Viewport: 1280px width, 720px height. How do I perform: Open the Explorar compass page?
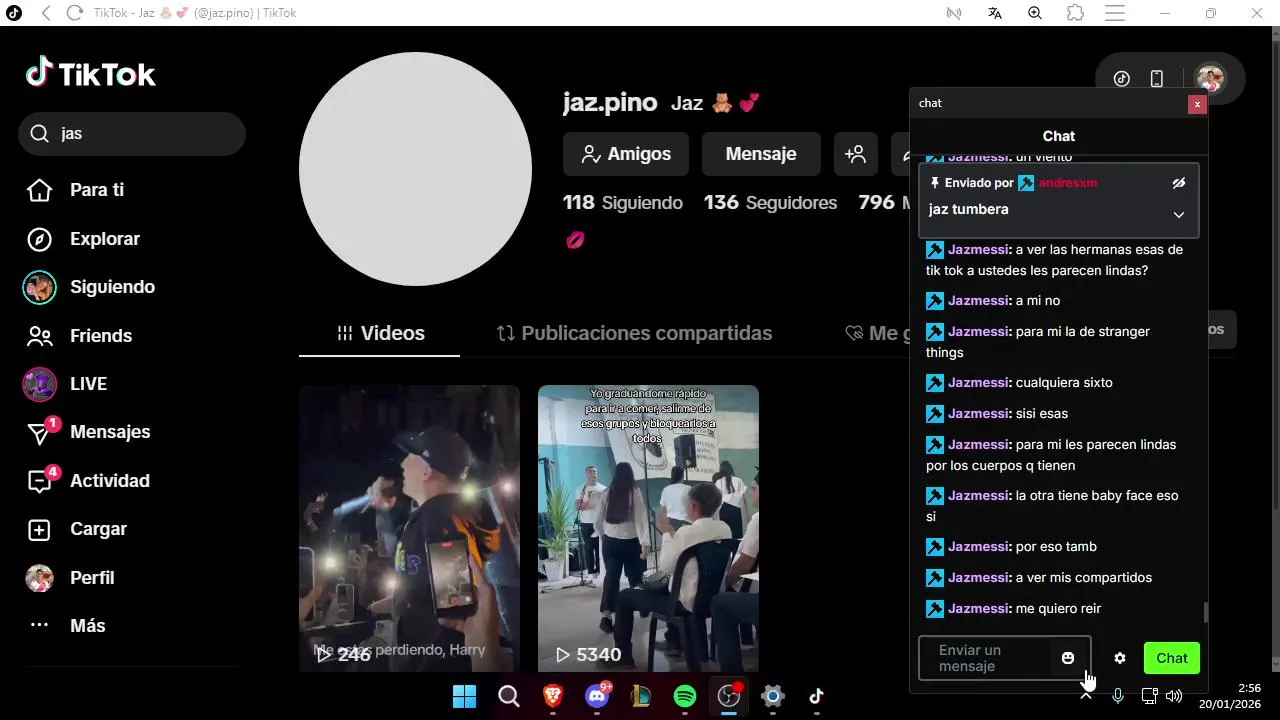point(84,239)
